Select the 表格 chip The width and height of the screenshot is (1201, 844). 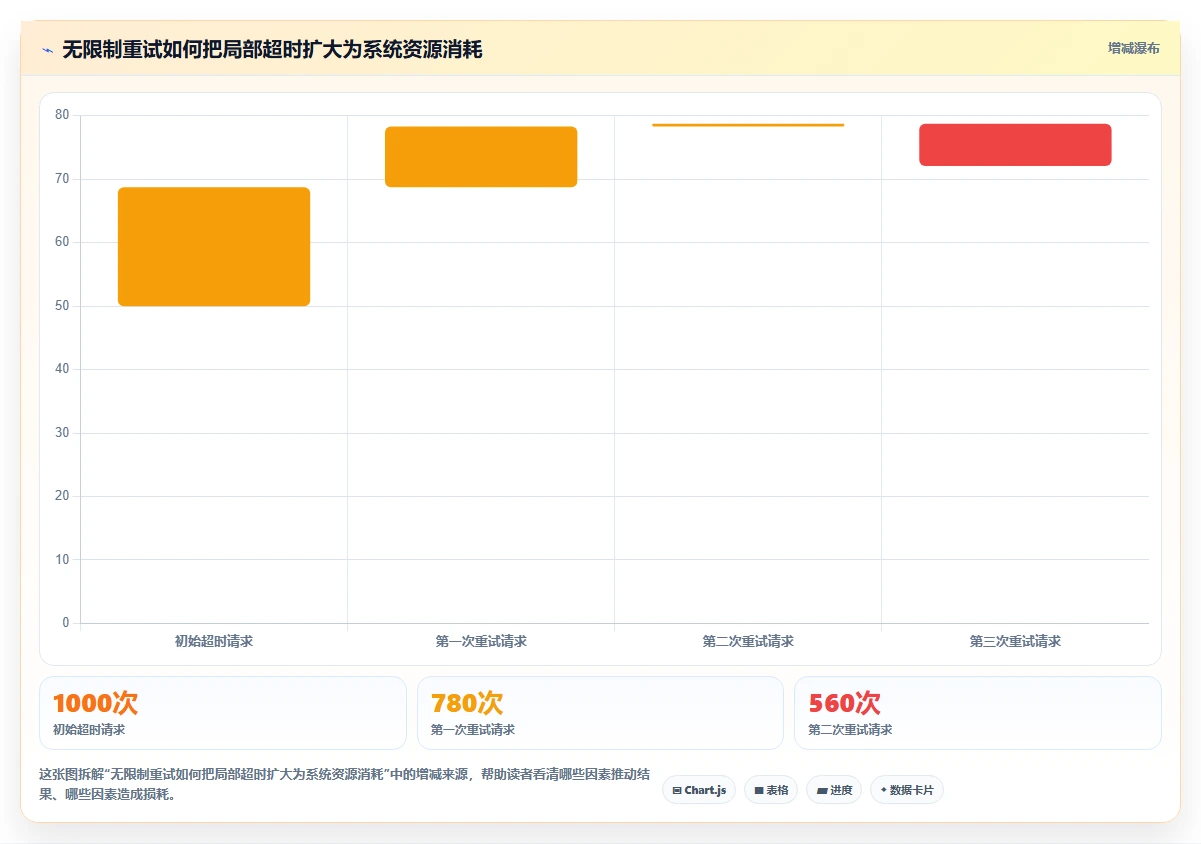click(771, 790)
